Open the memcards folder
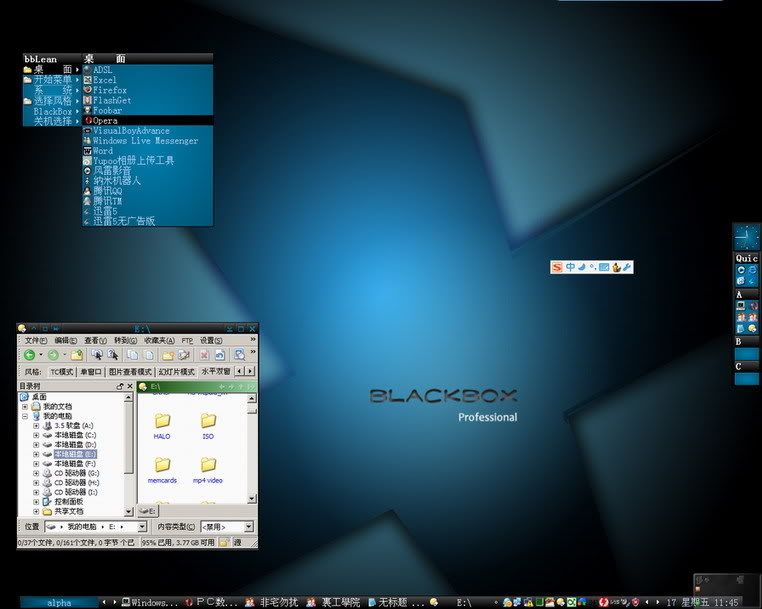762x609 pixels. coord(162,470)
